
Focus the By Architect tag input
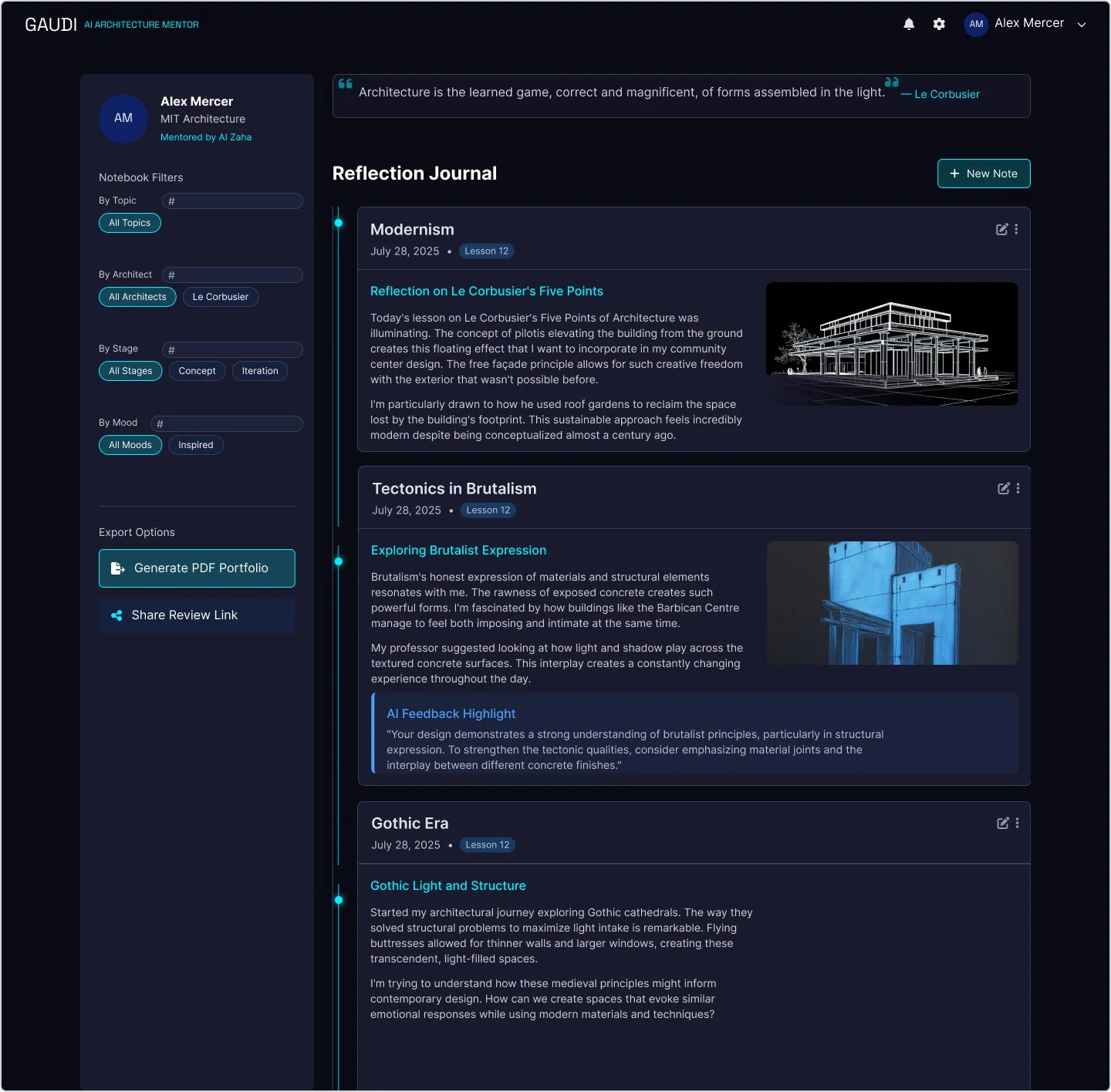(x=232, y=275)
